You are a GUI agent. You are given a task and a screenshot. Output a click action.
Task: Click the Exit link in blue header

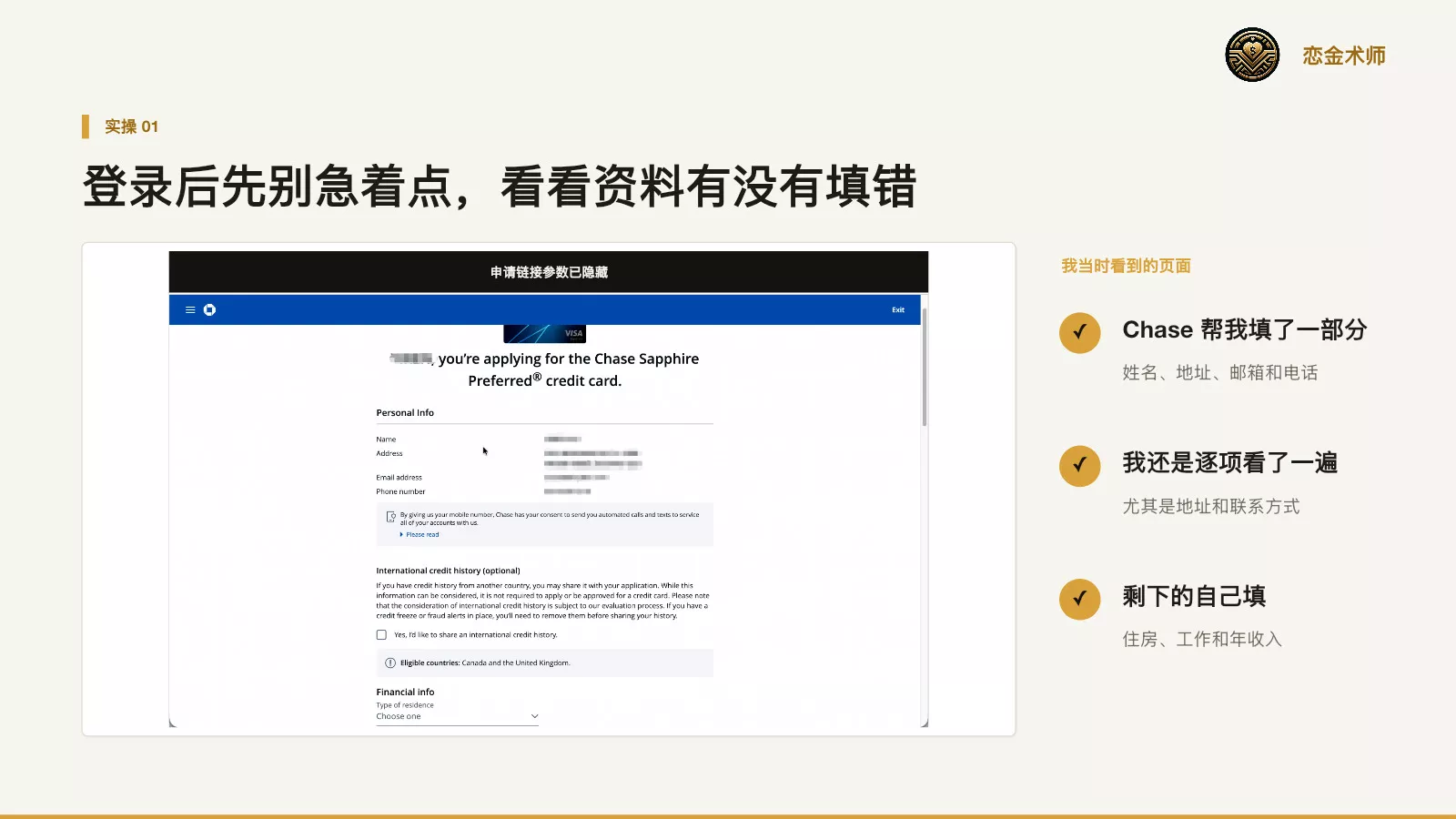(x=898, y=310)
